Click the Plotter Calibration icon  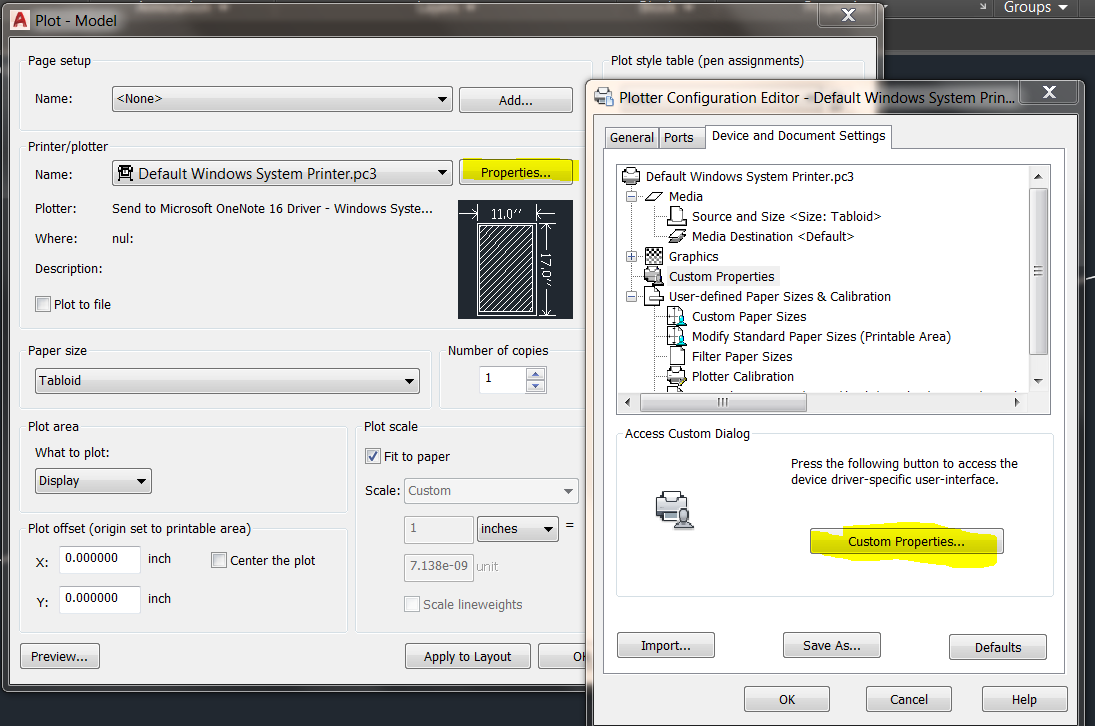point(677,376)
